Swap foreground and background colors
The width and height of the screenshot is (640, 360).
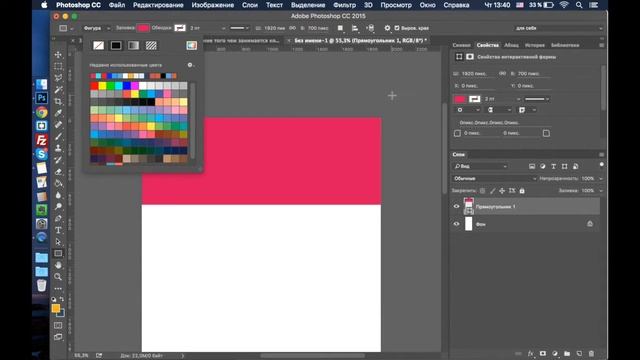(62, 299)
